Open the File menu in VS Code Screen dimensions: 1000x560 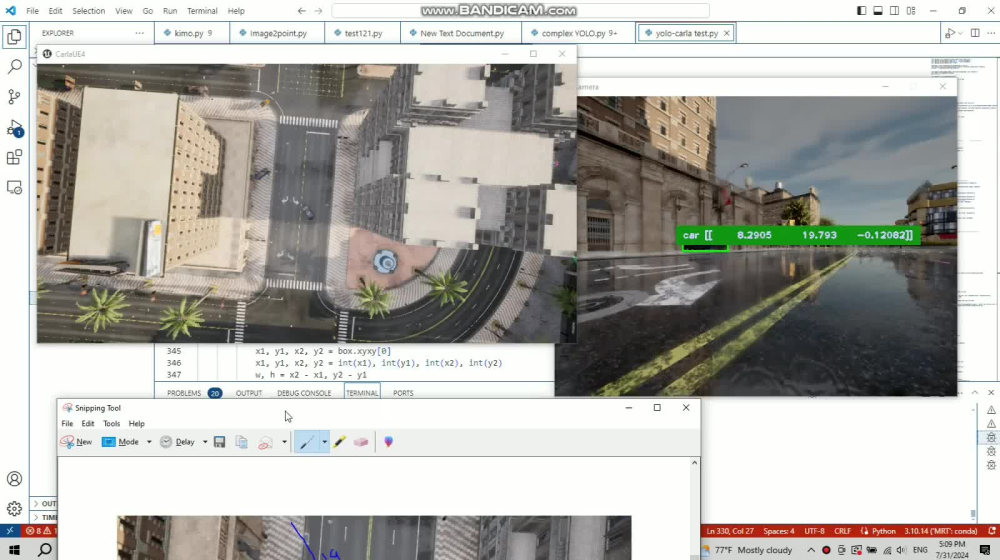(33, 11)
